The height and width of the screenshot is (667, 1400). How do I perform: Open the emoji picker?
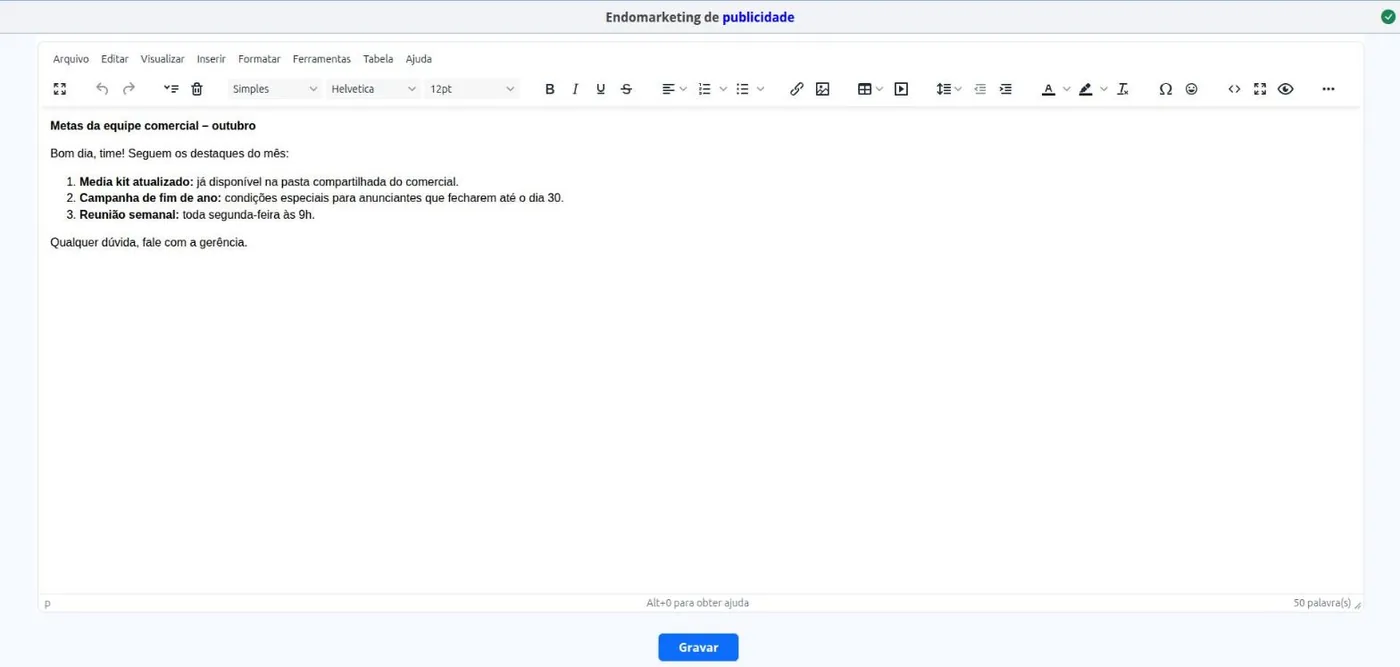pos(1191,89)
